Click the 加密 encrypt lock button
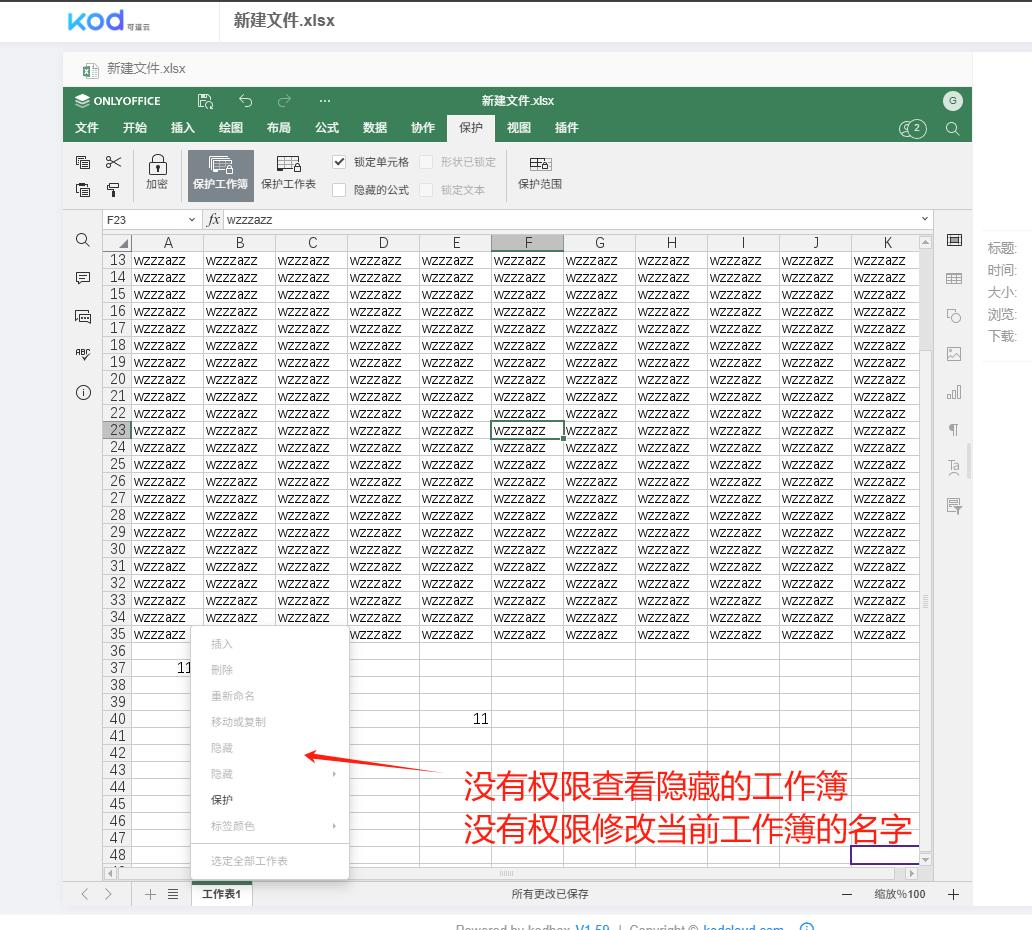1032x930 pixels. [x=157, y=172]
